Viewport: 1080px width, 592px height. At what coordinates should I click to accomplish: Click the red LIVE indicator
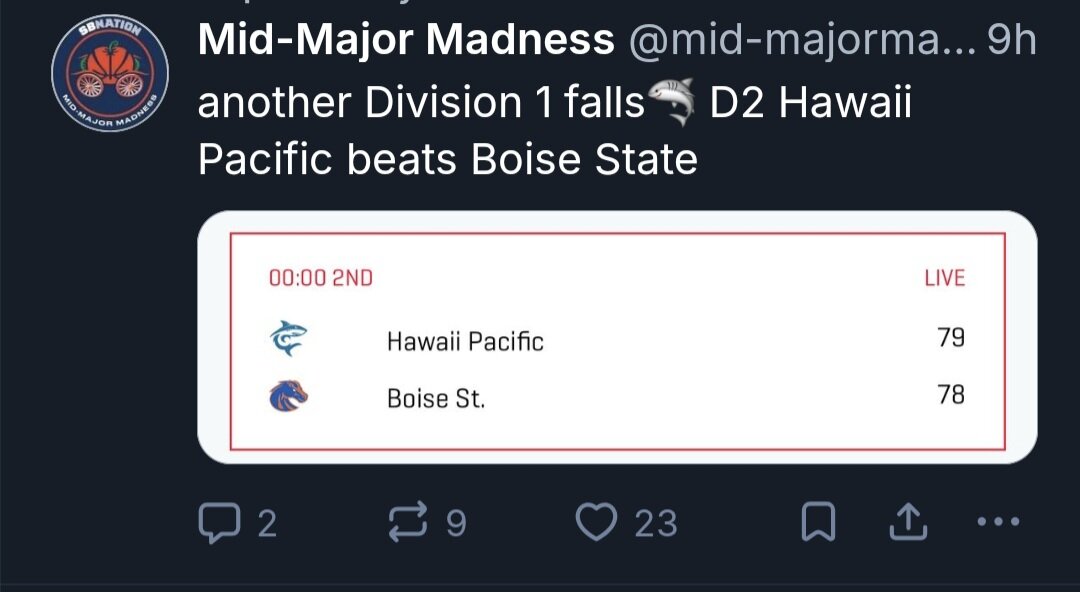coord(944,278)
